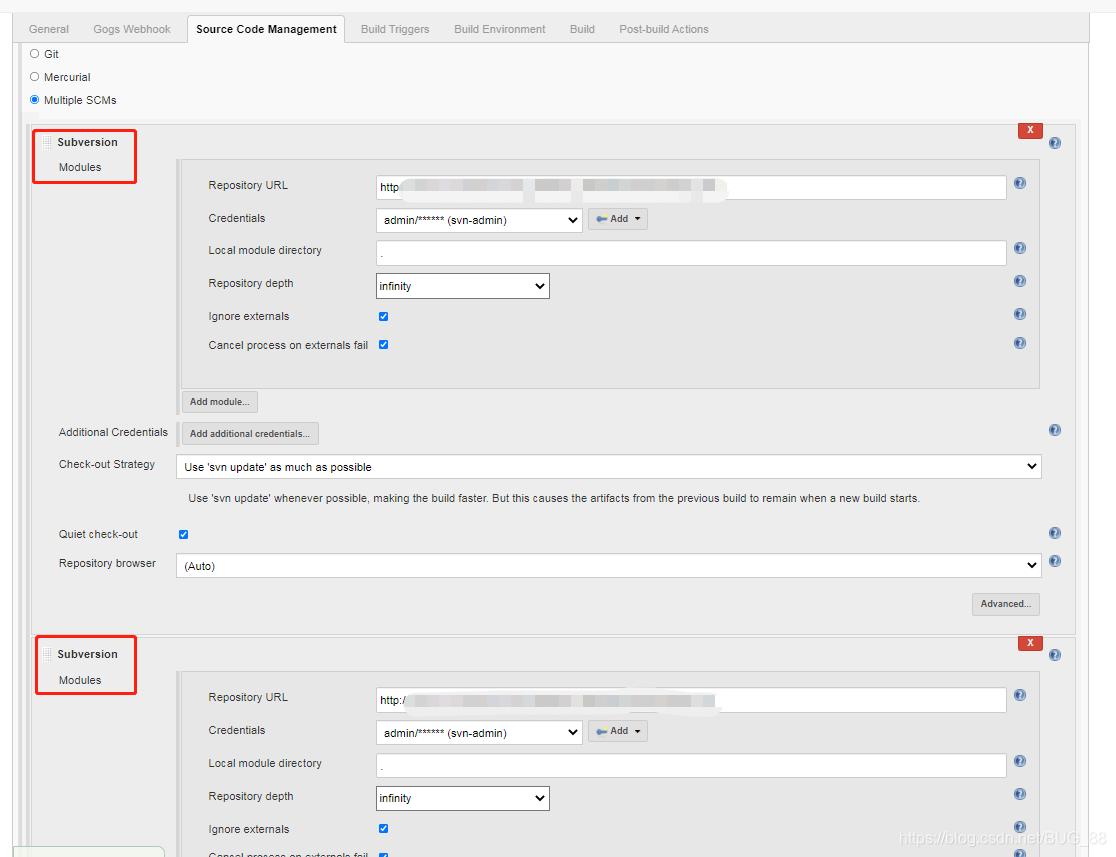This screenshot has height=857, width=1116.
Task: Open second credentials Add button menu
Action: (618, 731)
